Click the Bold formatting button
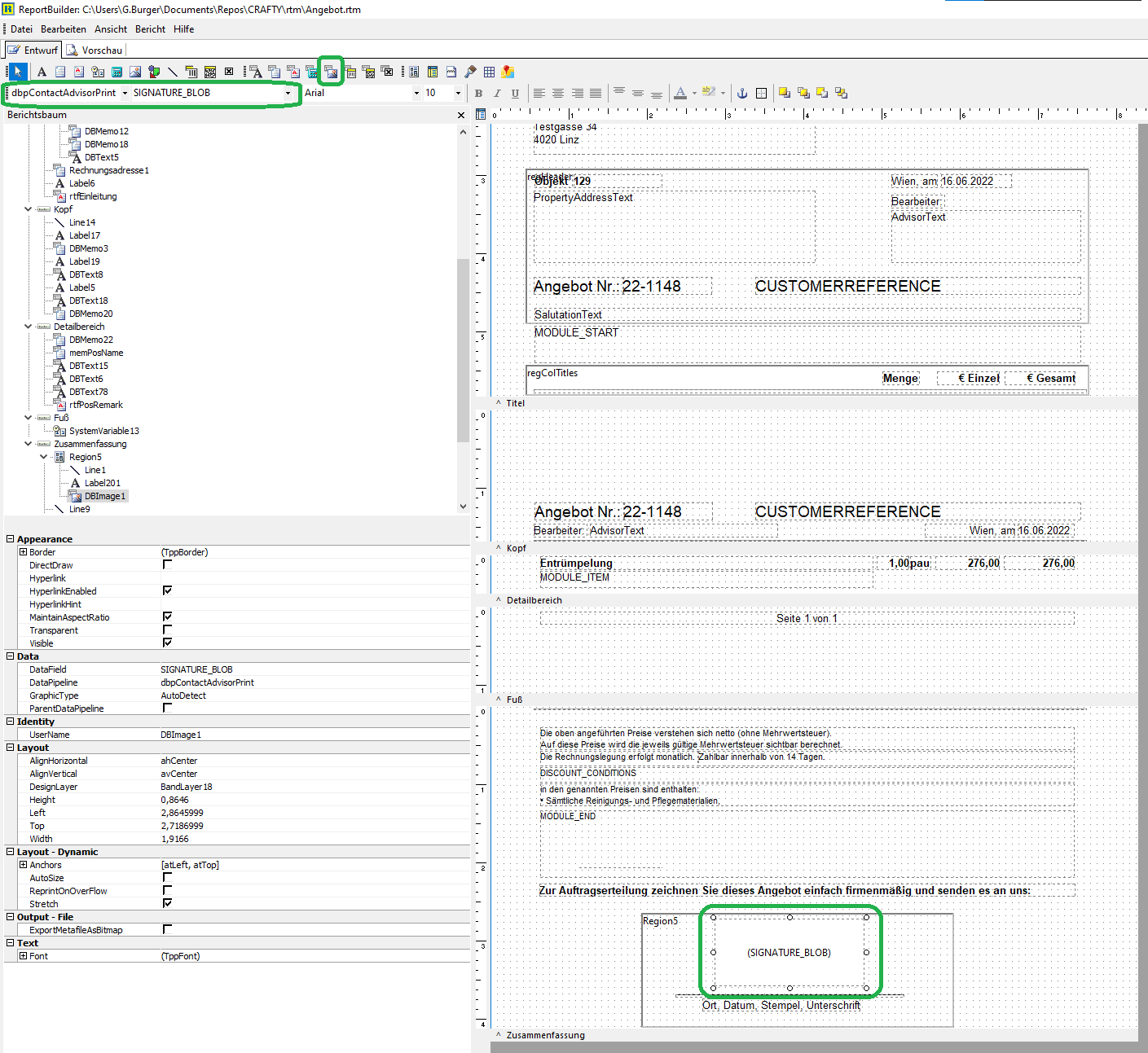The height and width of the screenshot is (1053, 1148). point(479,93)
